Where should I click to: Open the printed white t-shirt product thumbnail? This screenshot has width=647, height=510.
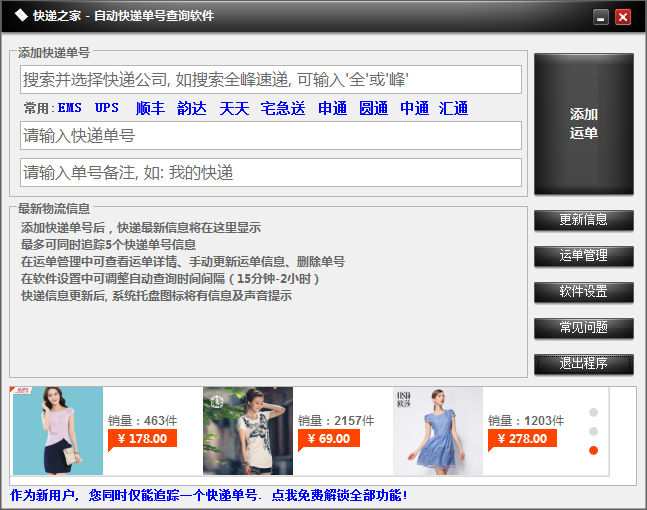(248, 431)
